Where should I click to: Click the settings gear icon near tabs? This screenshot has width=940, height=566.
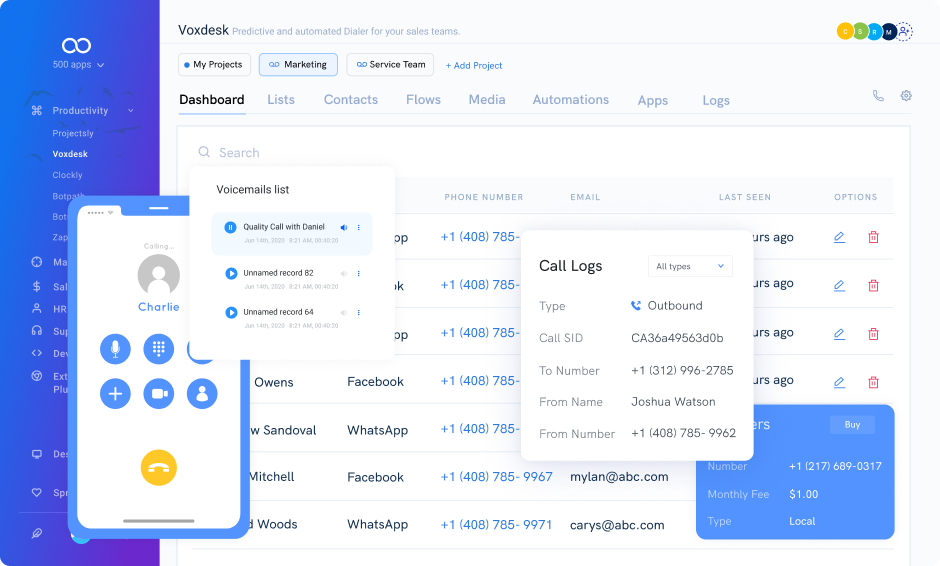coord(906,96)
